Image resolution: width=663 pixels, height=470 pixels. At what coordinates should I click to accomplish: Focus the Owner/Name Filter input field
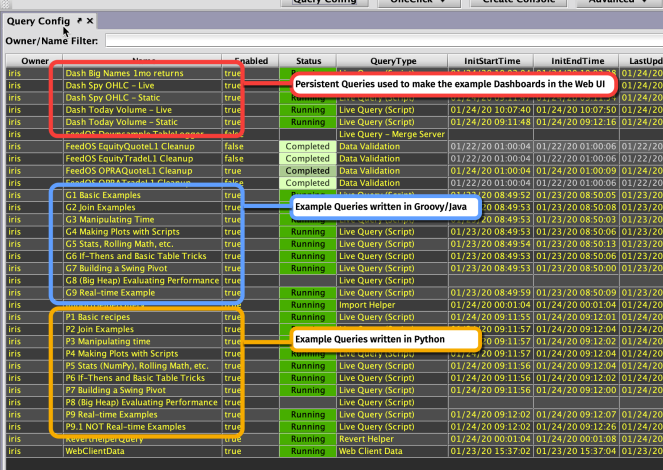pyautogui.click(x=384, y=41)
